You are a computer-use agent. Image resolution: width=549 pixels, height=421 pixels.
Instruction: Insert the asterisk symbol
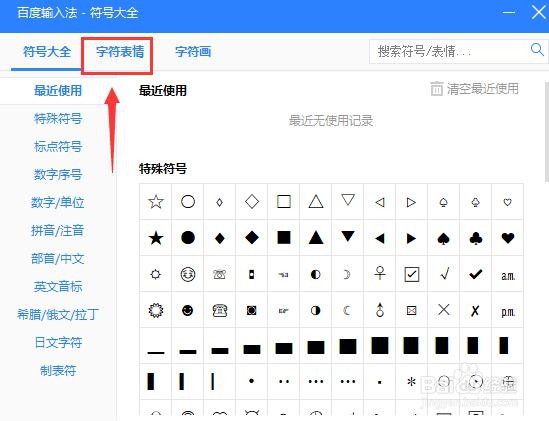(412, 381)
